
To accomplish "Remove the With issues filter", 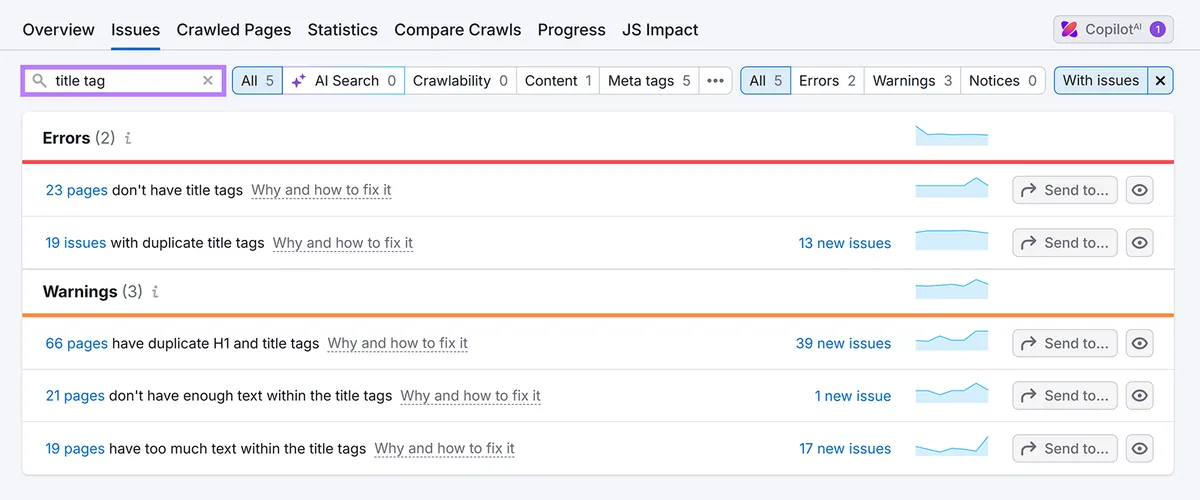I will pos(1160,81).
